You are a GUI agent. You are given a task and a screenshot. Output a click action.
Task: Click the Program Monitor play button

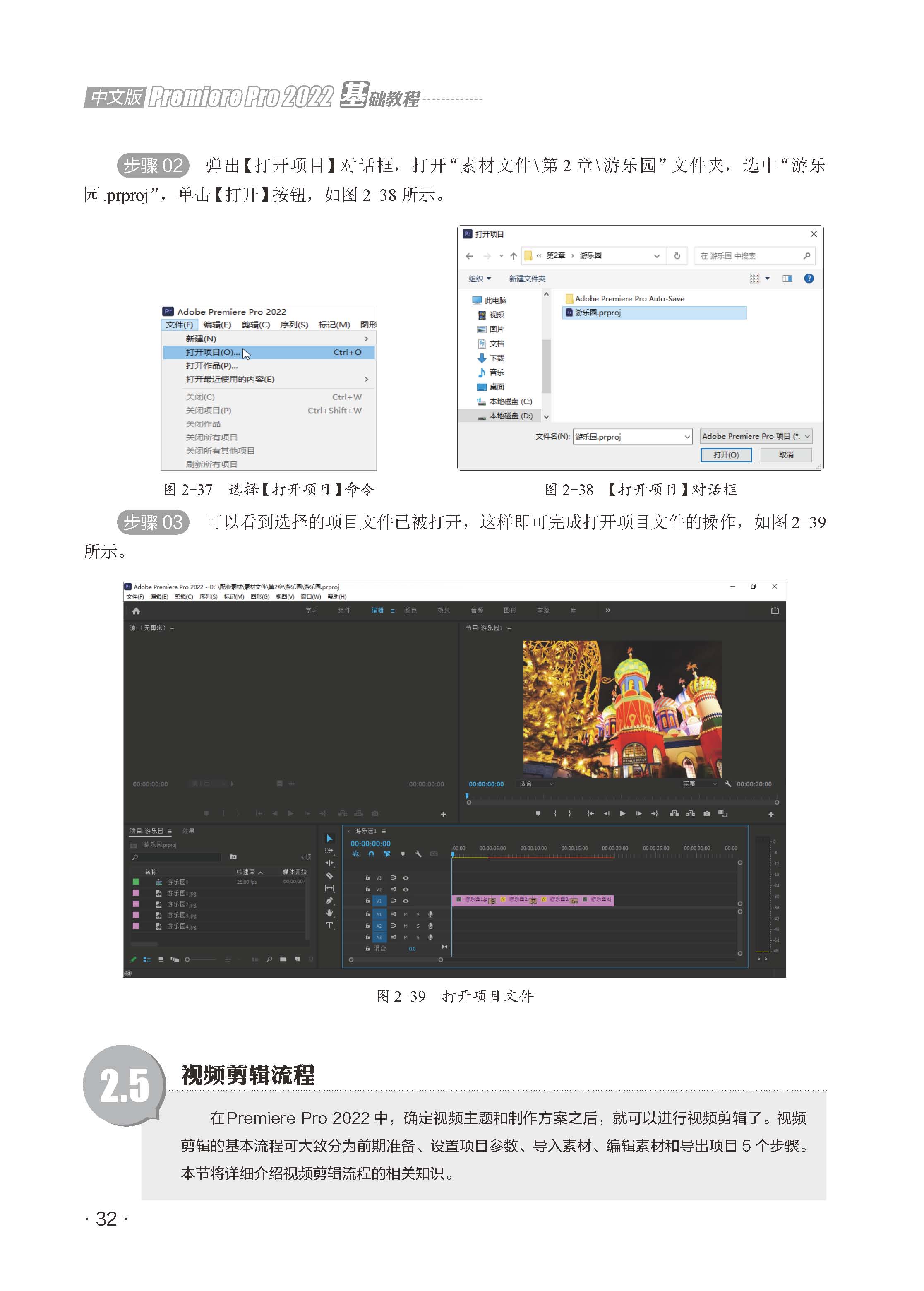(x=622, y=814)
